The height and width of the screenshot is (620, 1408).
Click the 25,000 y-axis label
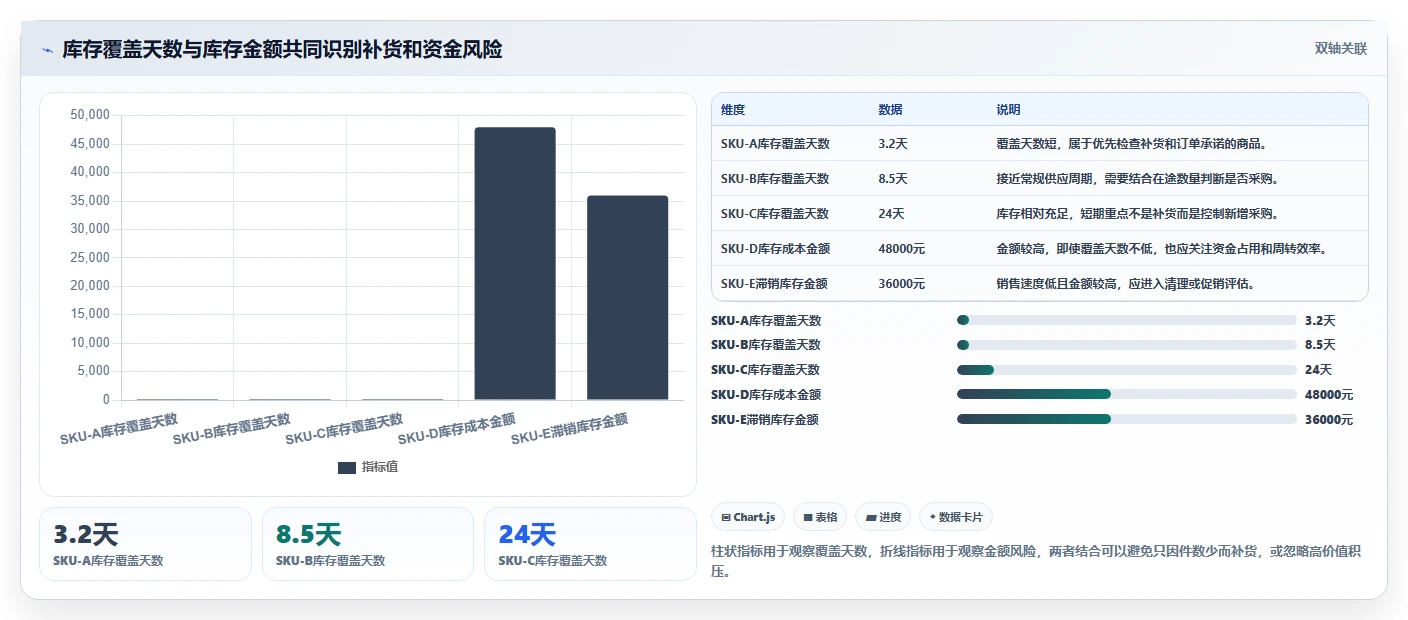coord(90,258)
